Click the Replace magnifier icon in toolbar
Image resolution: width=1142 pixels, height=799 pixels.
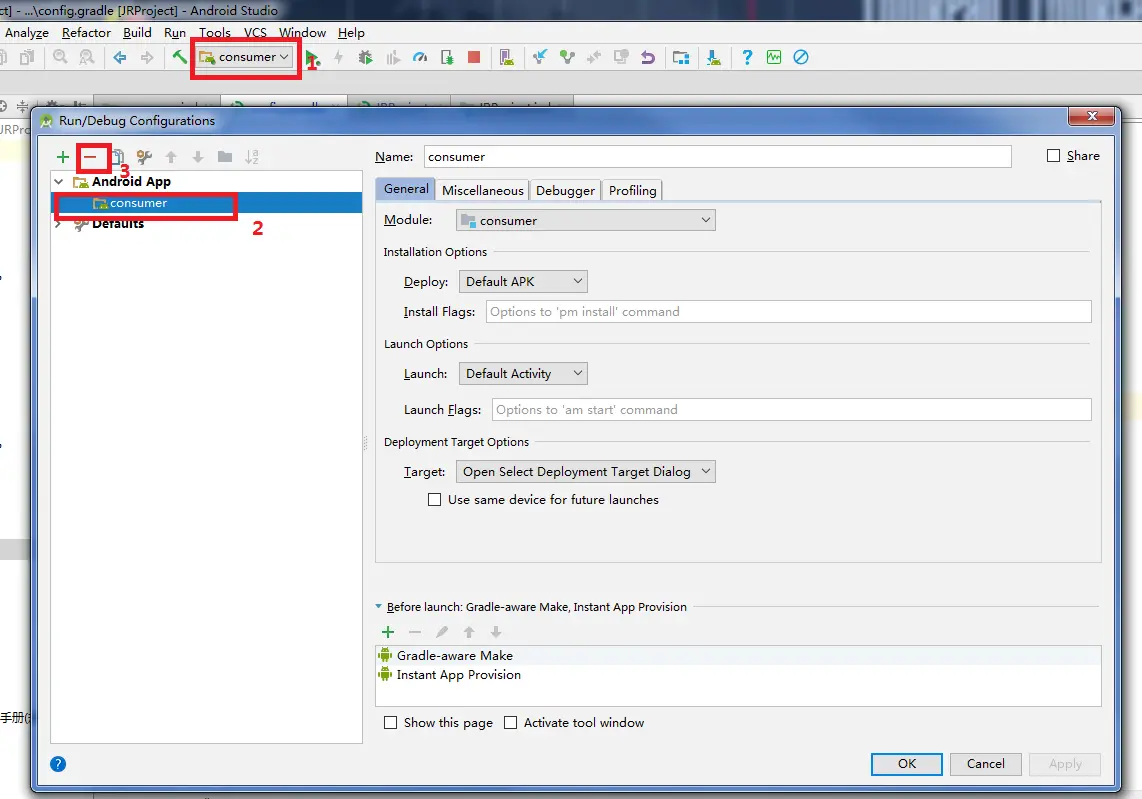(x=87, y=57)
